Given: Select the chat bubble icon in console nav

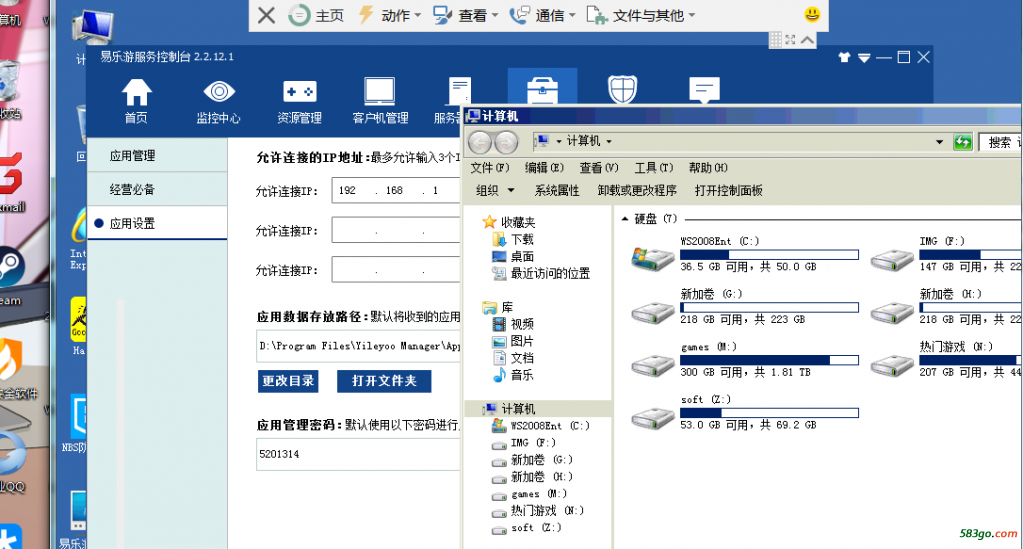Looking at the screenshot, I should (704, 90).
